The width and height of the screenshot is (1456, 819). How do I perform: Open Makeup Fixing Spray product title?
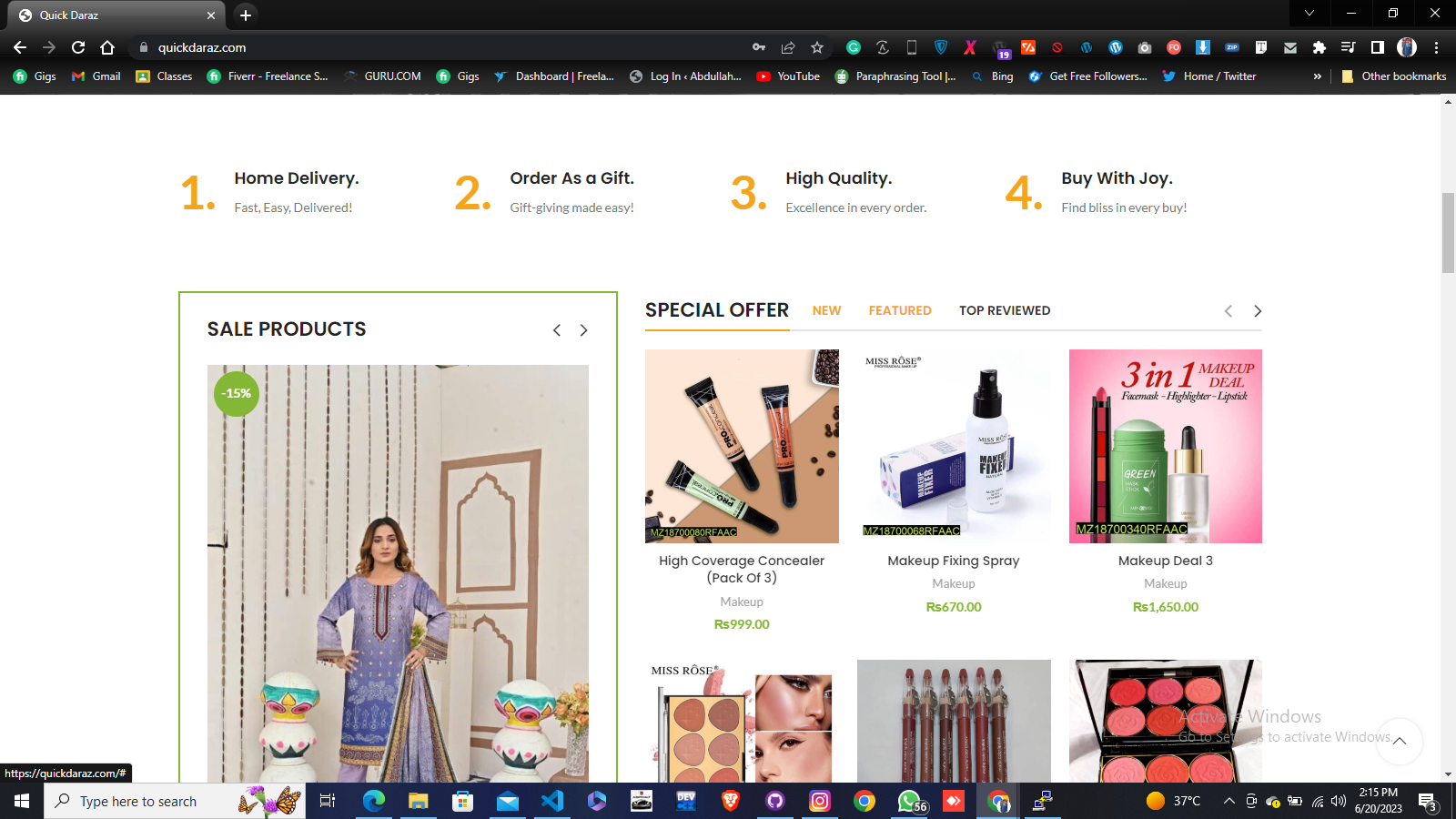point(954,561)
